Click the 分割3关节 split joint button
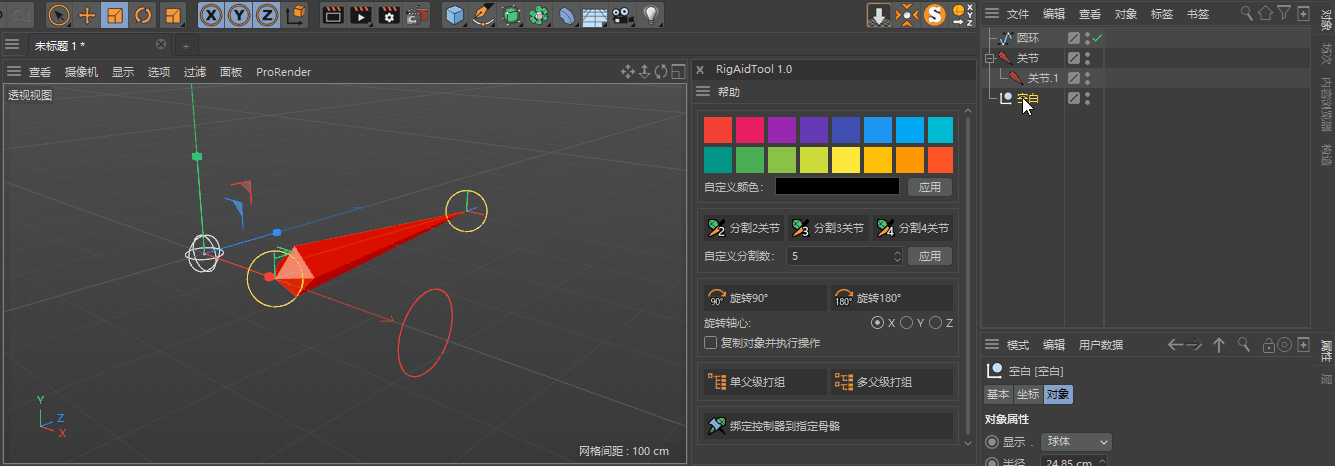Viewport: 1335px width, 466px height. [x=827, y=228]
